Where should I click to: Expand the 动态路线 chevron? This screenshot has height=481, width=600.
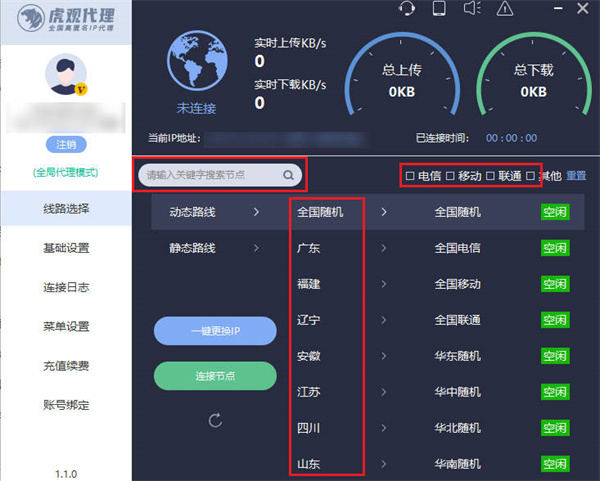(256, 212)
